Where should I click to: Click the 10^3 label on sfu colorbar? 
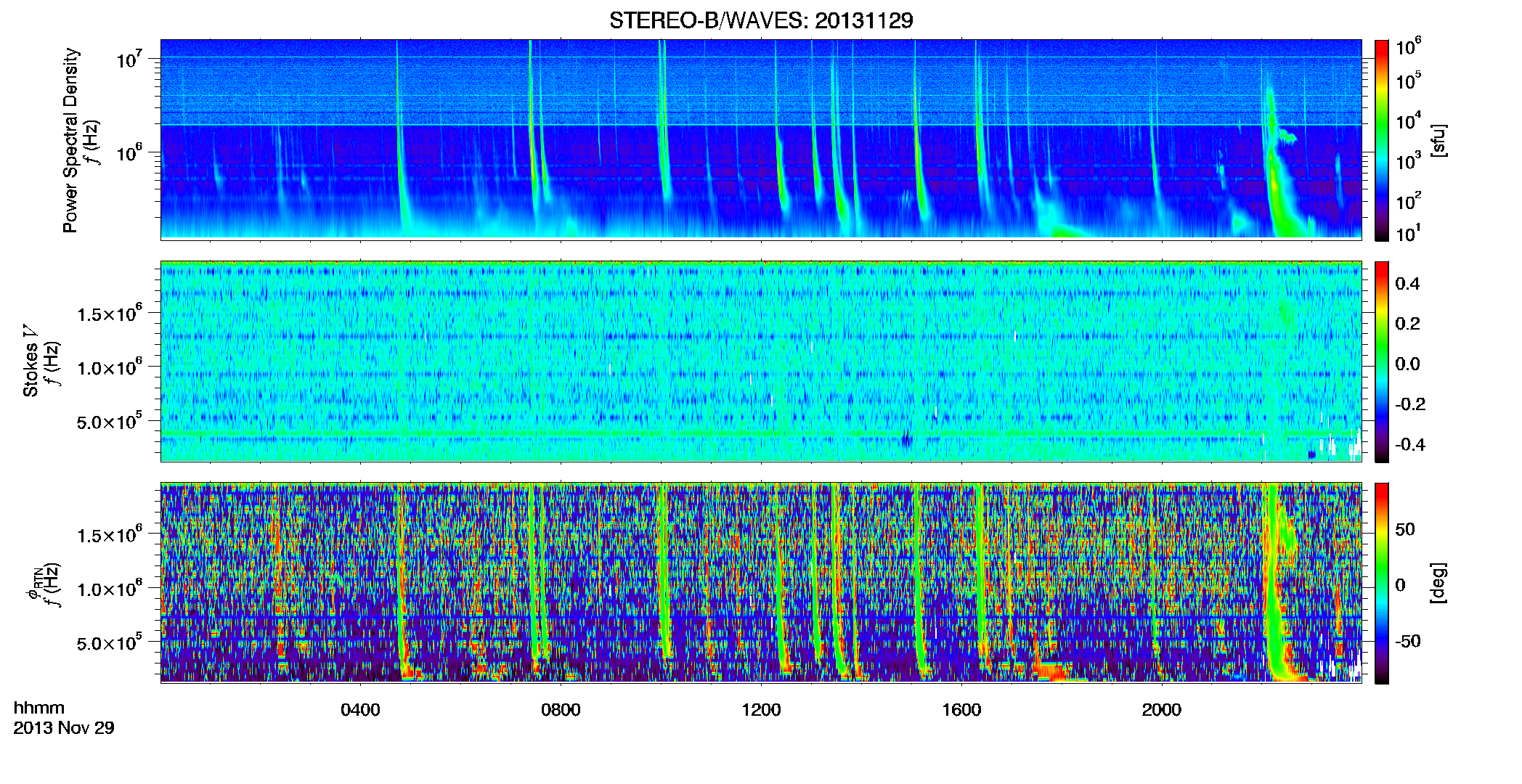[x=1409, y=161]
